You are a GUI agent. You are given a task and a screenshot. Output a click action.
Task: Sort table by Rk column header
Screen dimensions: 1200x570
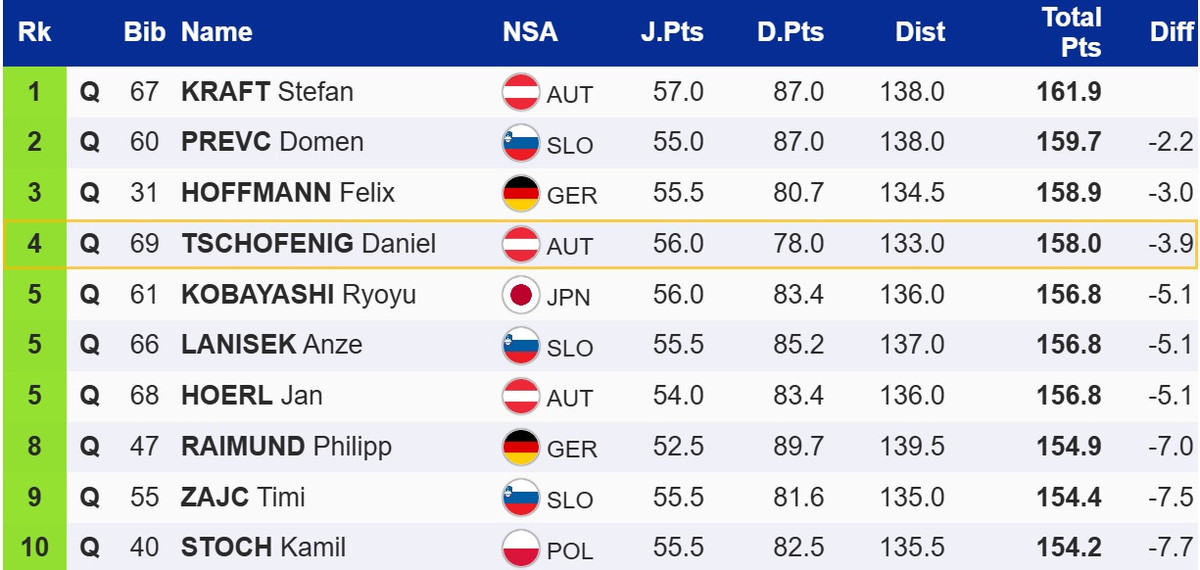pyautogui.click(x=34, y=32)
